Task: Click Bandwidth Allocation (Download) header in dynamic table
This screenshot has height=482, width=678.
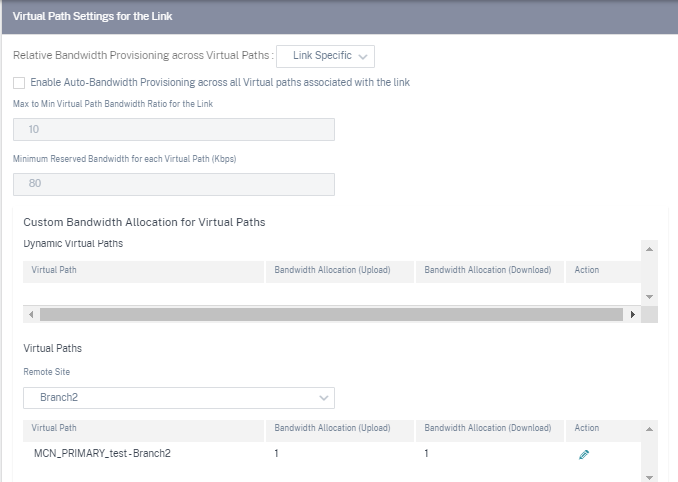Action: click(x=489, y=271)
